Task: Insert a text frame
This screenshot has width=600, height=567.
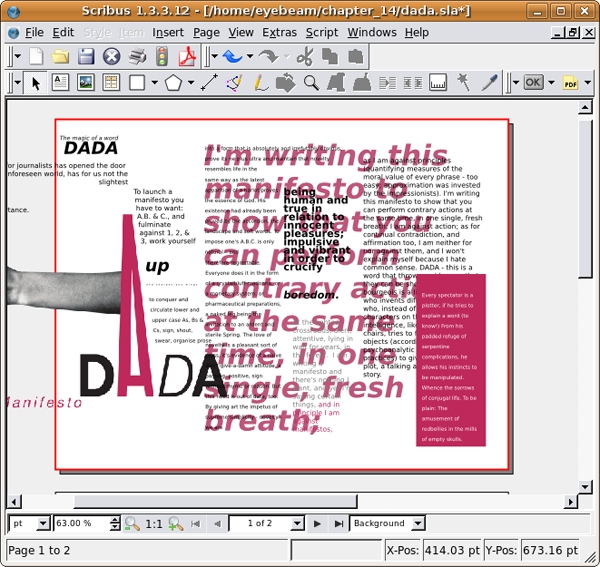Action: 60,83
